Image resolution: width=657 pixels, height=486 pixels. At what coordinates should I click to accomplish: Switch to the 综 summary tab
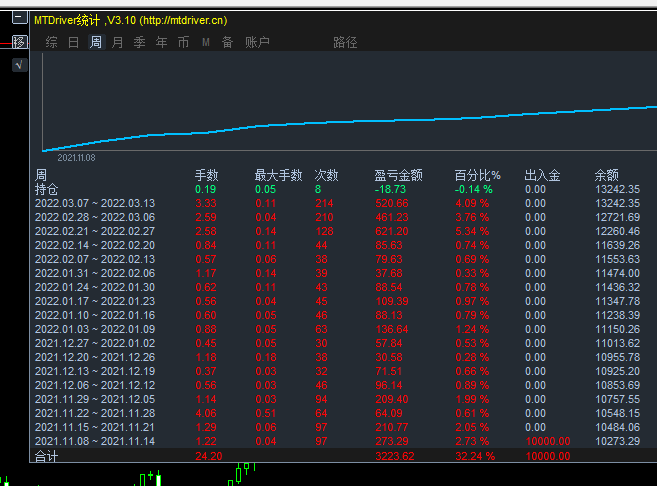coord(52,42)
